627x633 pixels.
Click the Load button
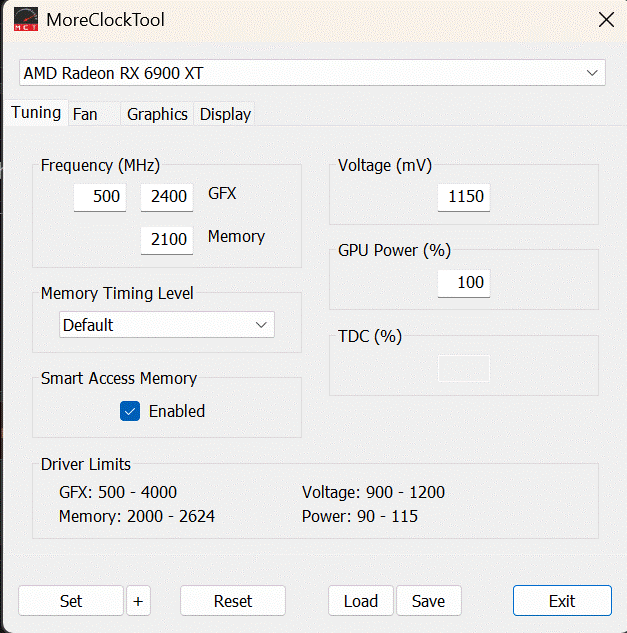(361, 601)
